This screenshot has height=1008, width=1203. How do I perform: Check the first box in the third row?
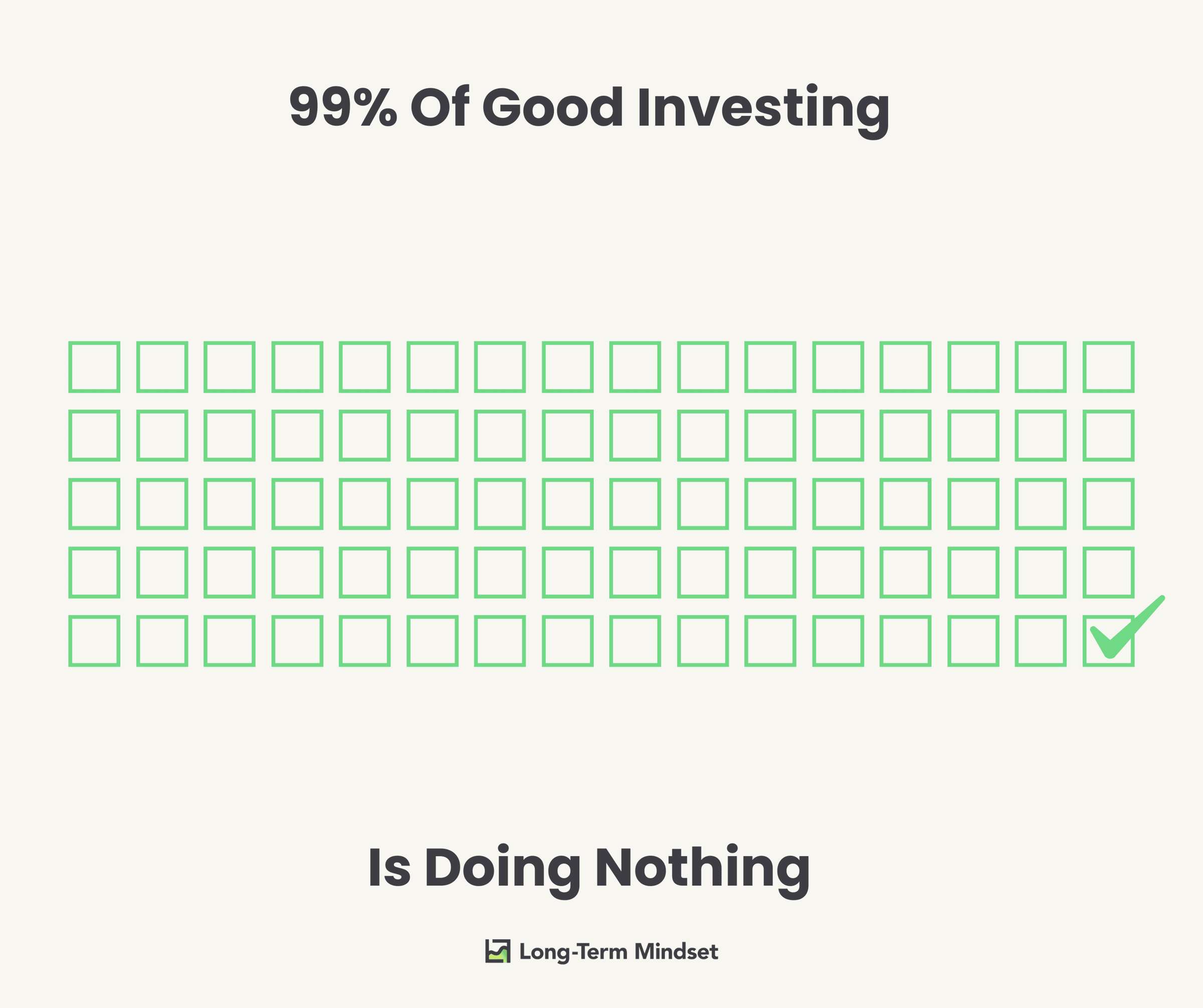95,504
